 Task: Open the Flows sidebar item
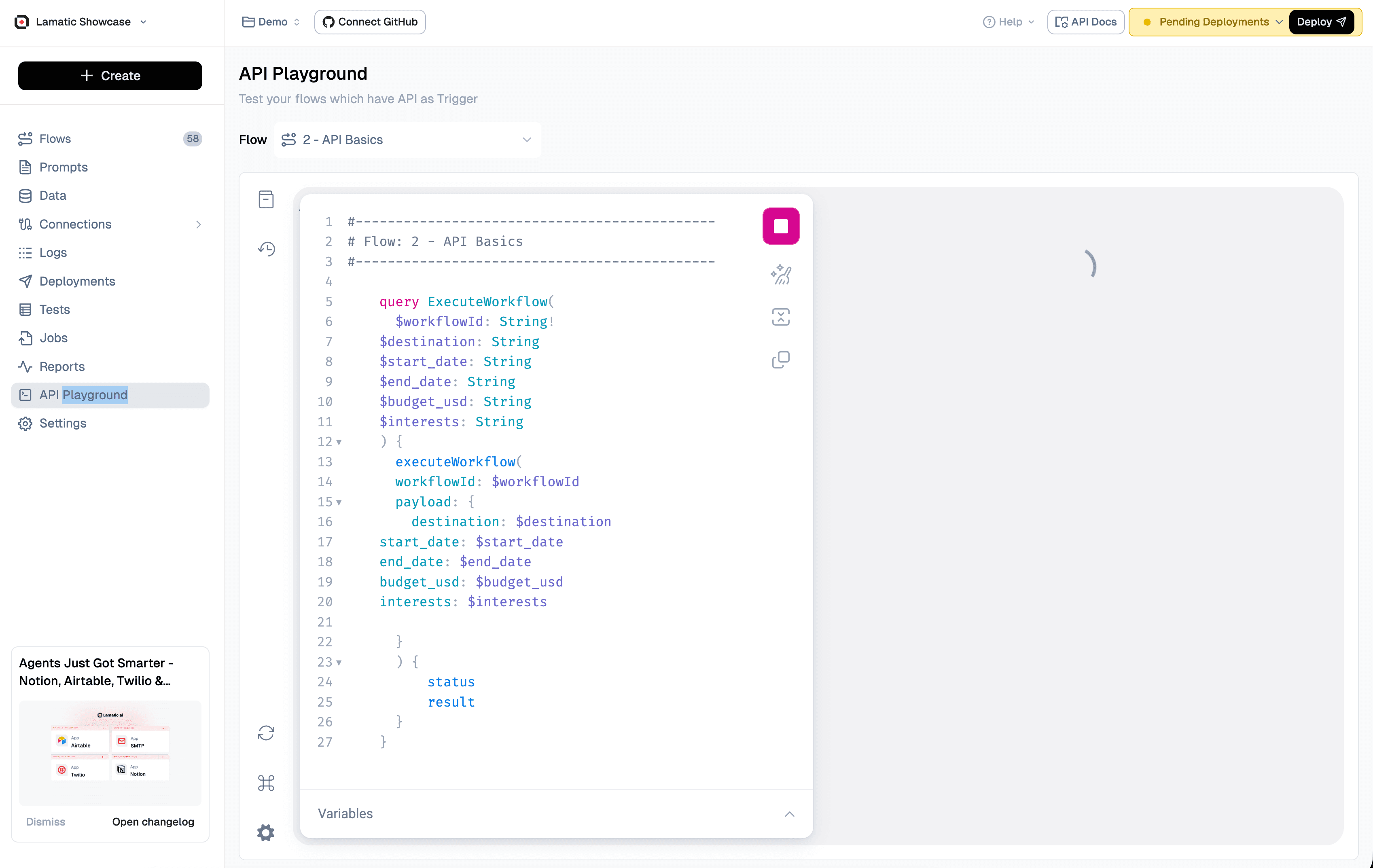55,138
